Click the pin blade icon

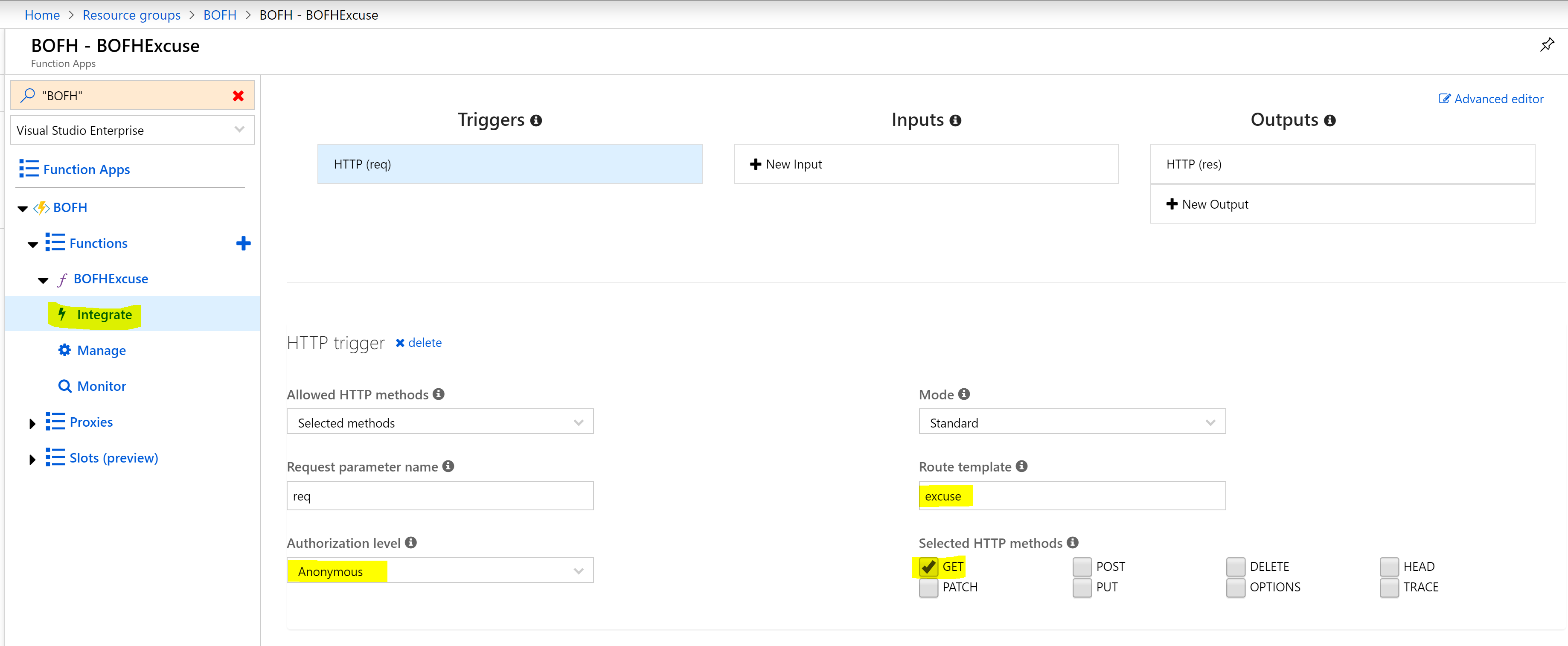point(1546,44)
